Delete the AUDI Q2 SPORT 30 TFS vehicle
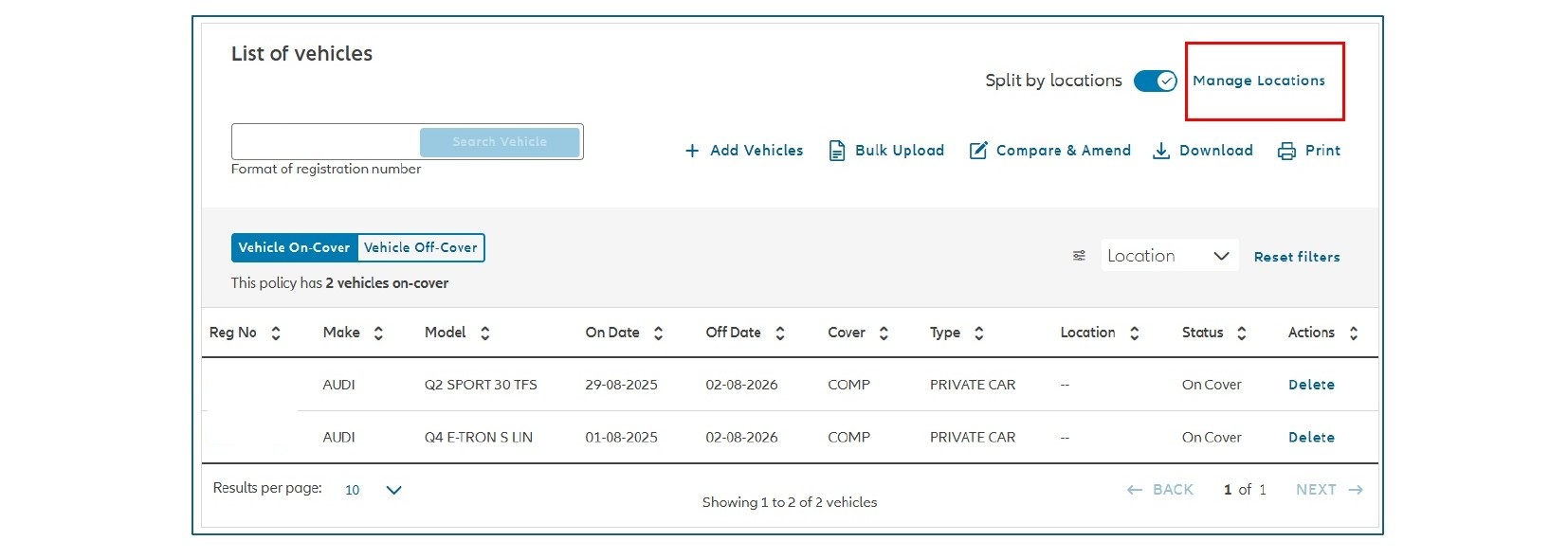The image size is (1568, 559). pyautogui.click(x=1311, y=385)
